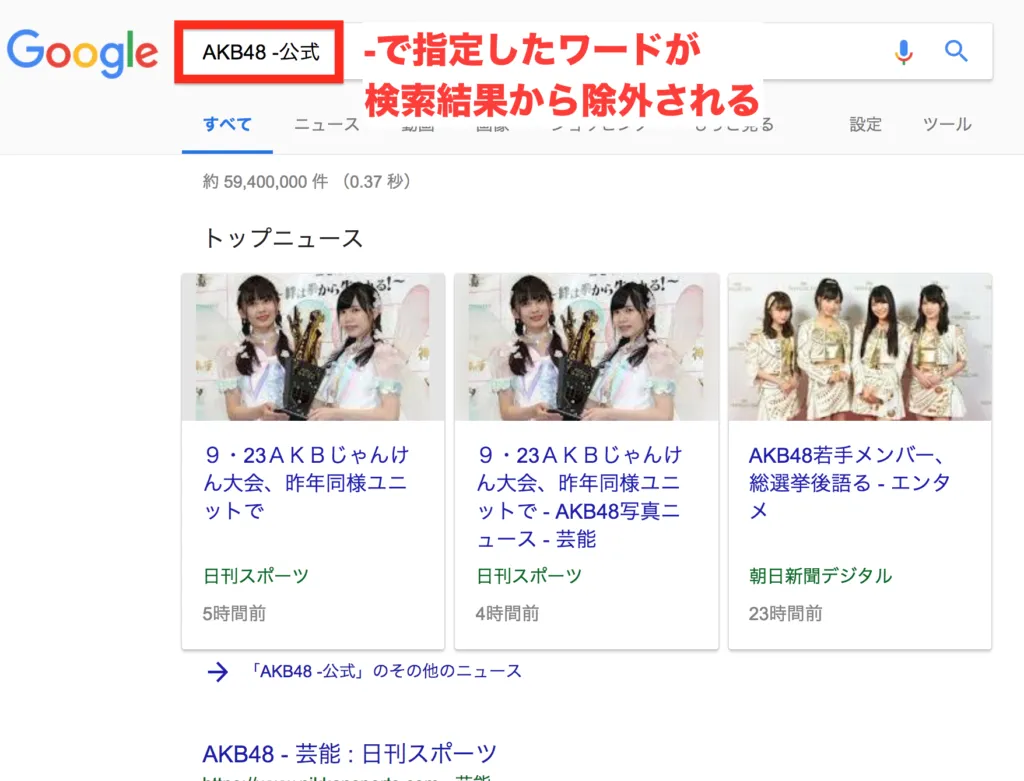
Task: Open the headline ending ユニットで, posted 5時間前
Action: tap(306, 483)
